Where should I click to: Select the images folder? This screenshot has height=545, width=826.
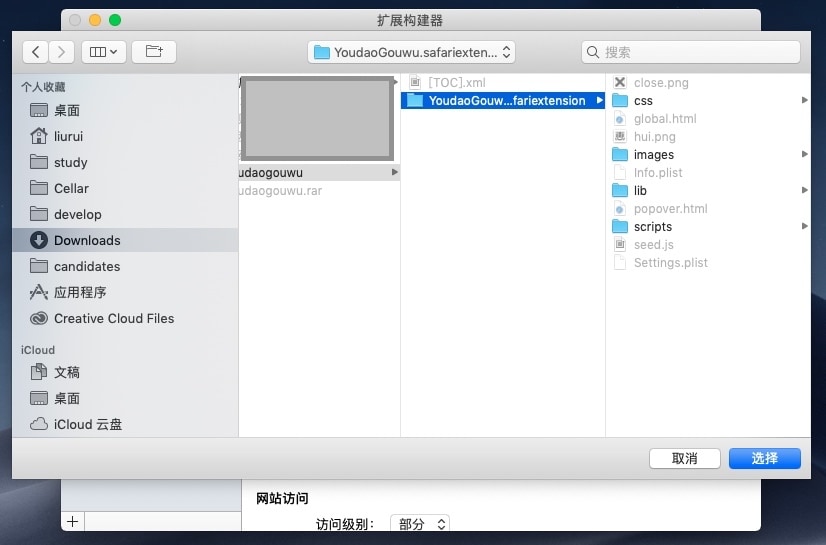(653, 155)
